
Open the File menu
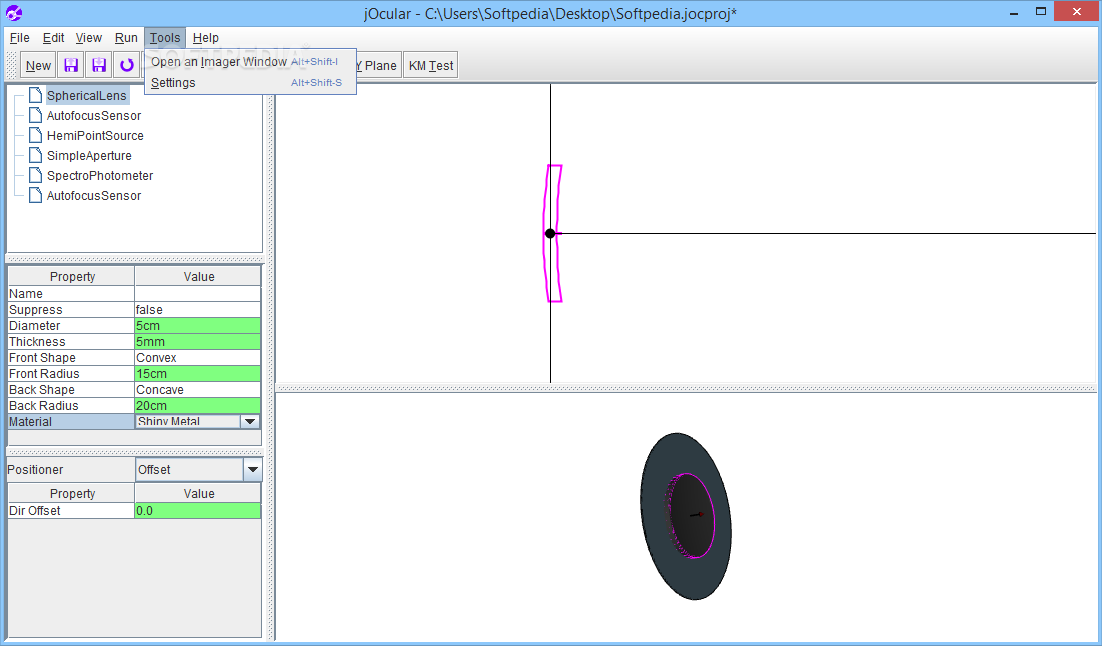point(20,38)
